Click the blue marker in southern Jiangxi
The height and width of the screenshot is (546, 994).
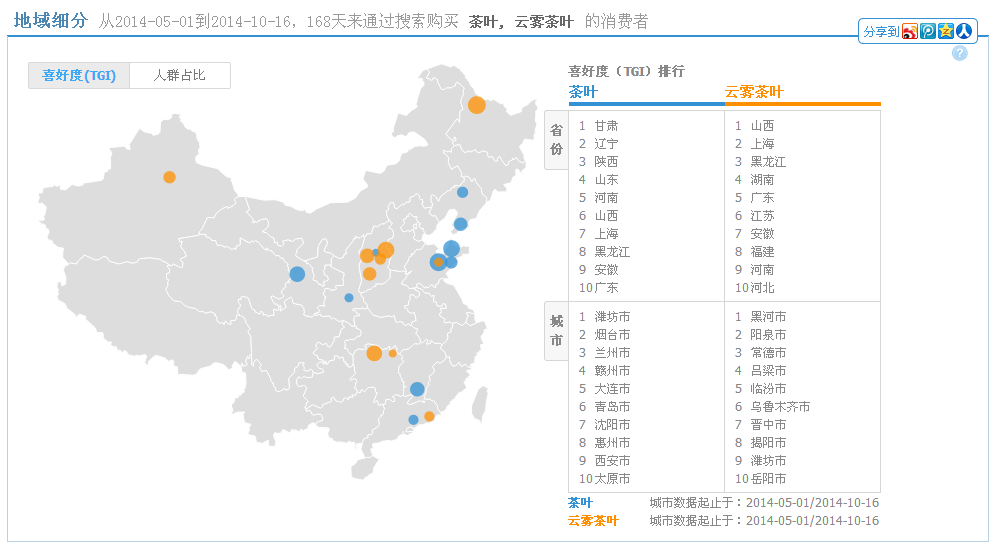pos(417,389)
